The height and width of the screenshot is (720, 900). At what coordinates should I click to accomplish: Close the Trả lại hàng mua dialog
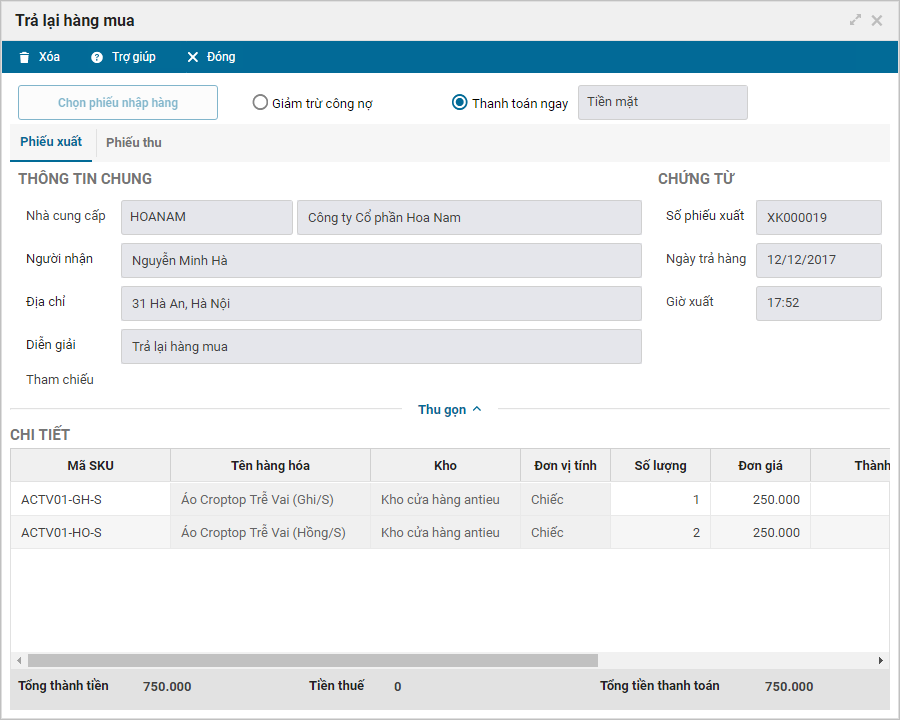coord(877,21)
